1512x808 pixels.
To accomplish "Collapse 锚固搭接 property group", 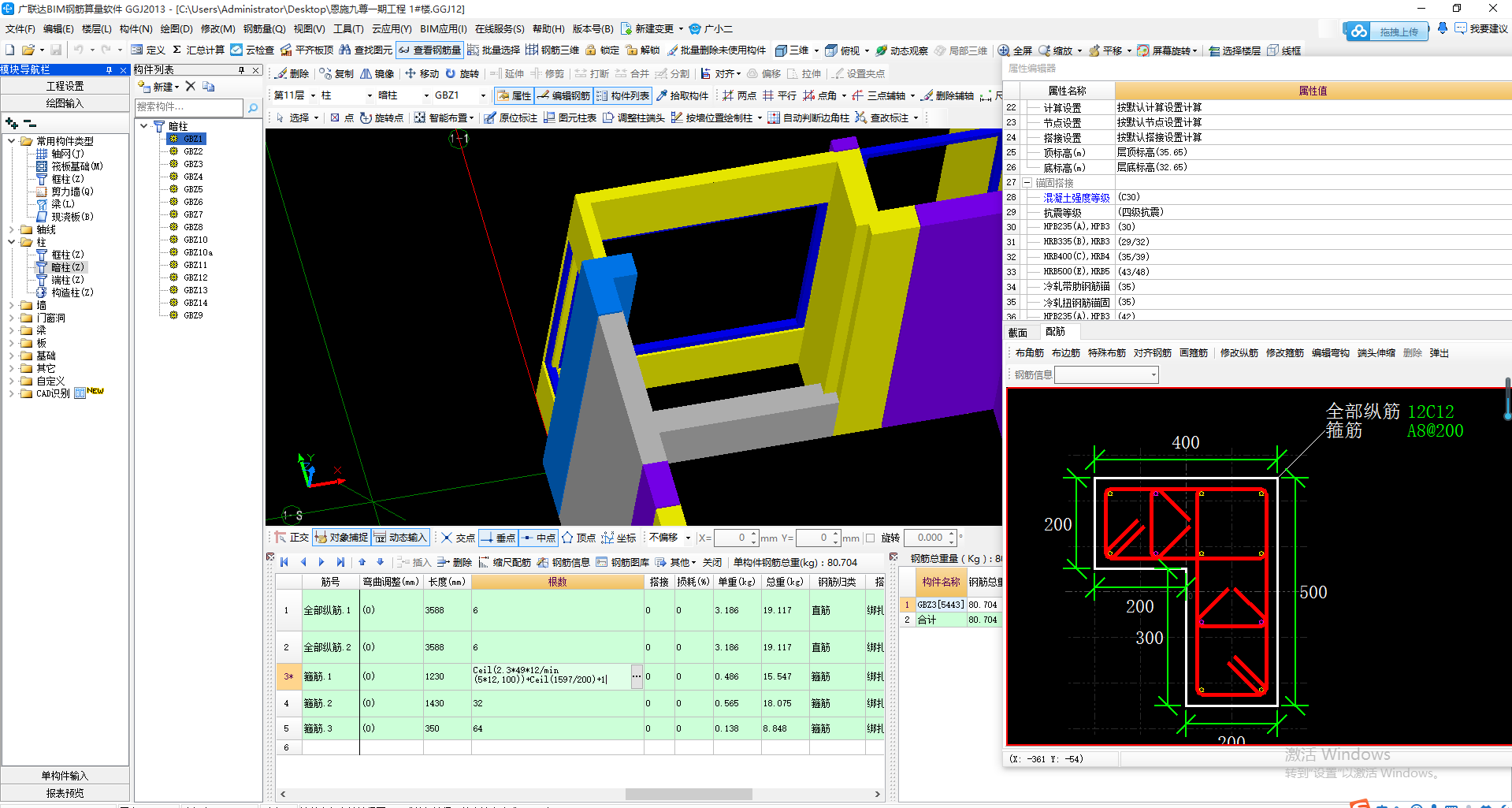I will 1027,182.
